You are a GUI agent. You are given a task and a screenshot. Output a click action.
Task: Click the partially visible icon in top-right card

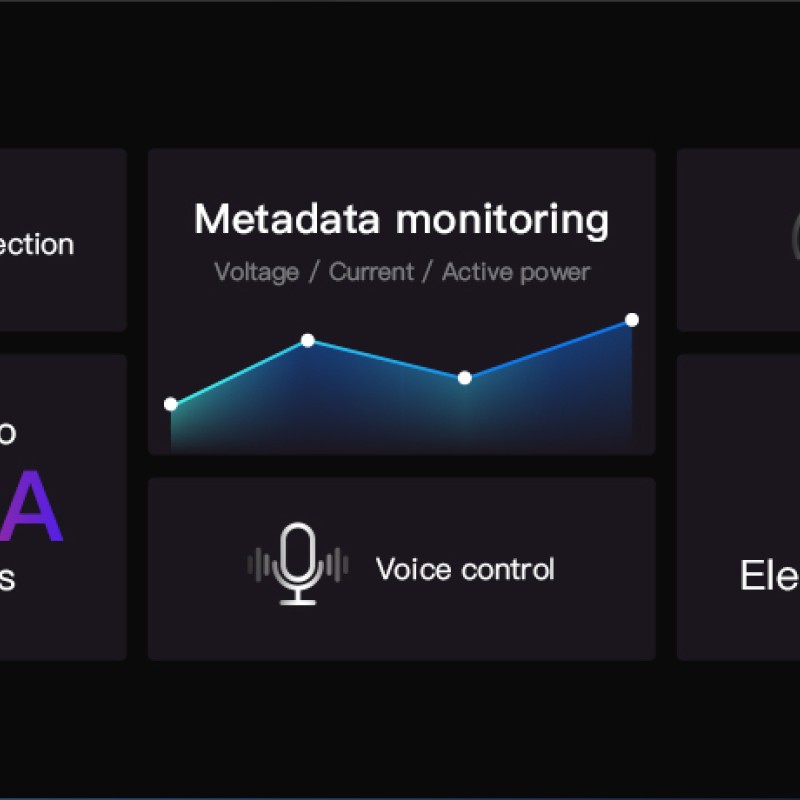point(795,238)
